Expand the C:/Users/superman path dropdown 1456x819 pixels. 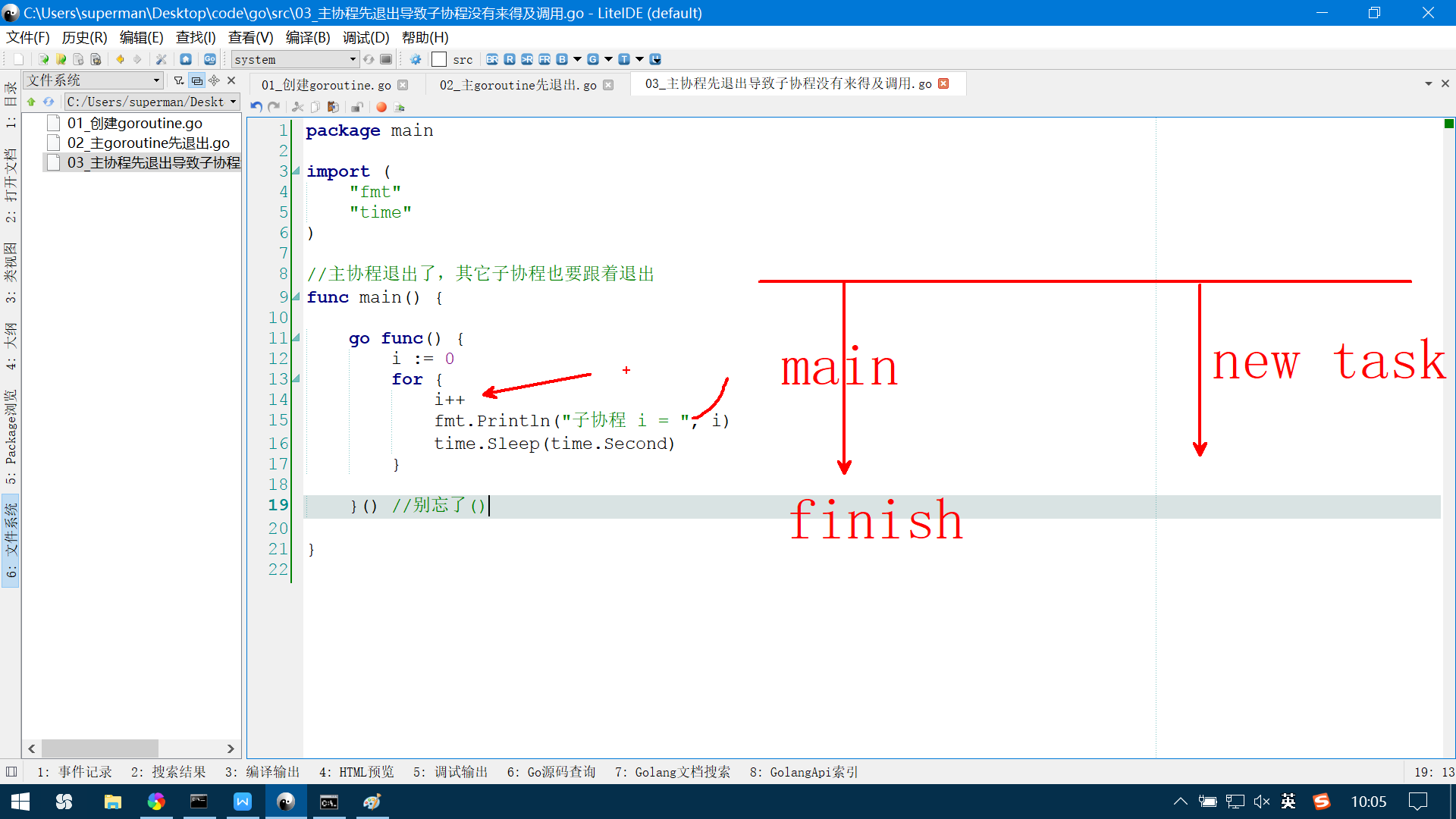coord(233,102)
